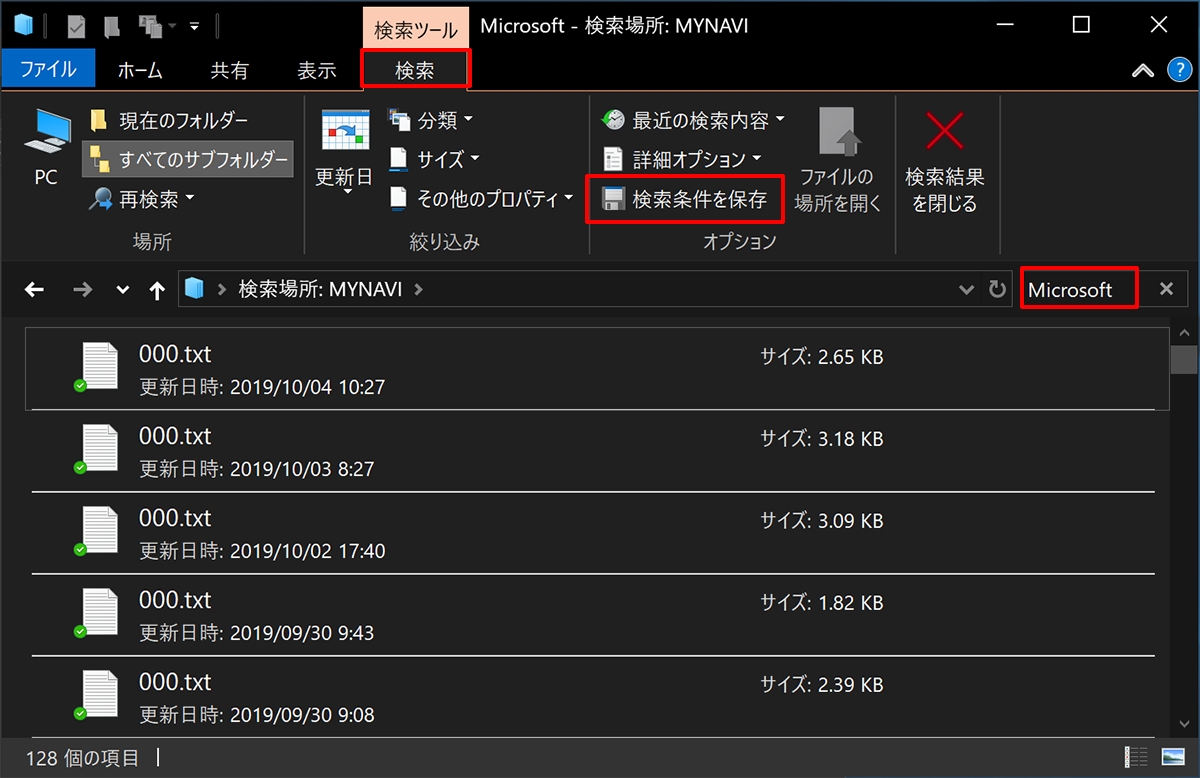Viewport: 1200px width, 778px height.
Task: Click the vertical scrollbar thumb
Action: click(x=1185, y=358)
